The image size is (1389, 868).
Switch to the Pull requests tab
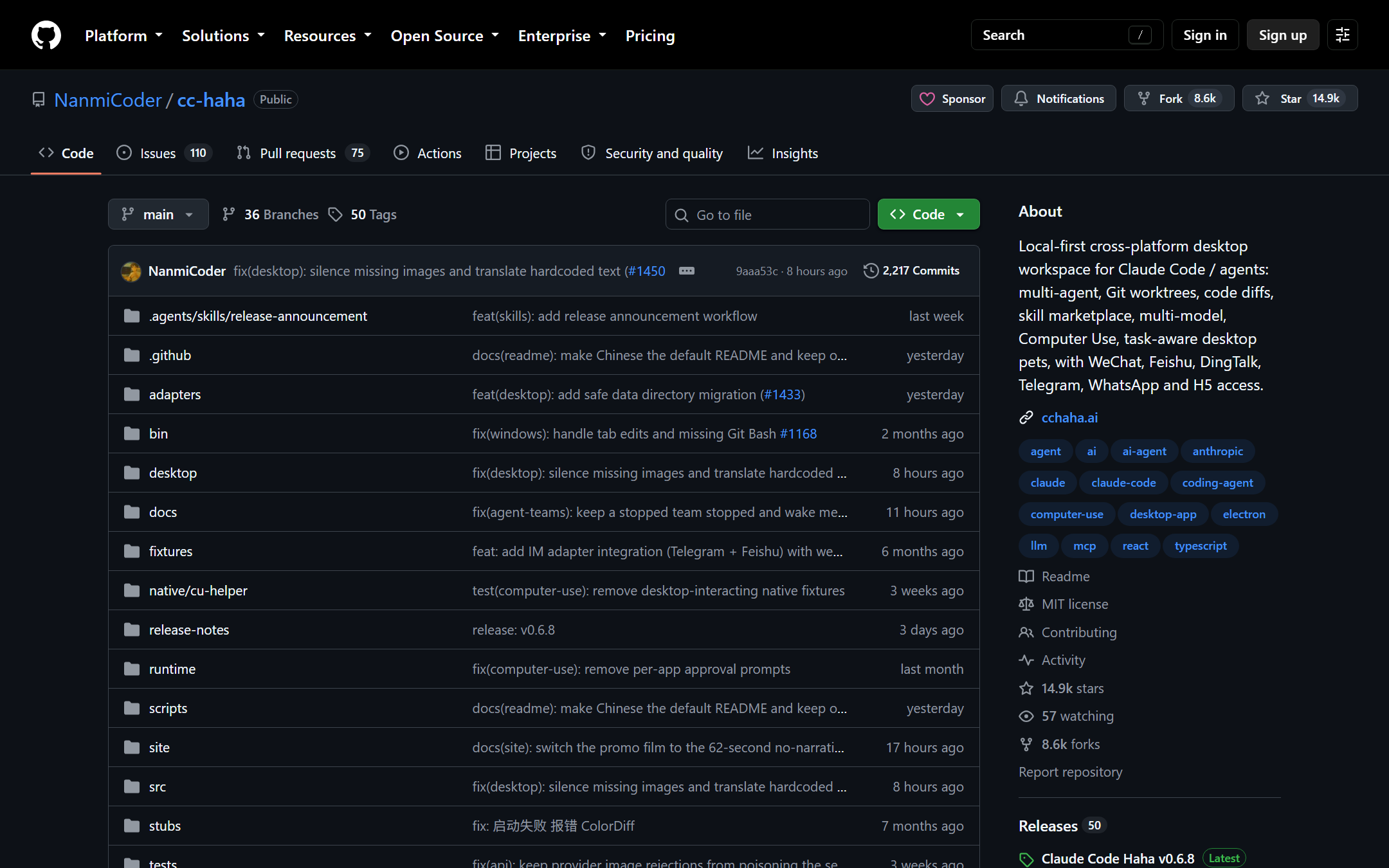303,153
